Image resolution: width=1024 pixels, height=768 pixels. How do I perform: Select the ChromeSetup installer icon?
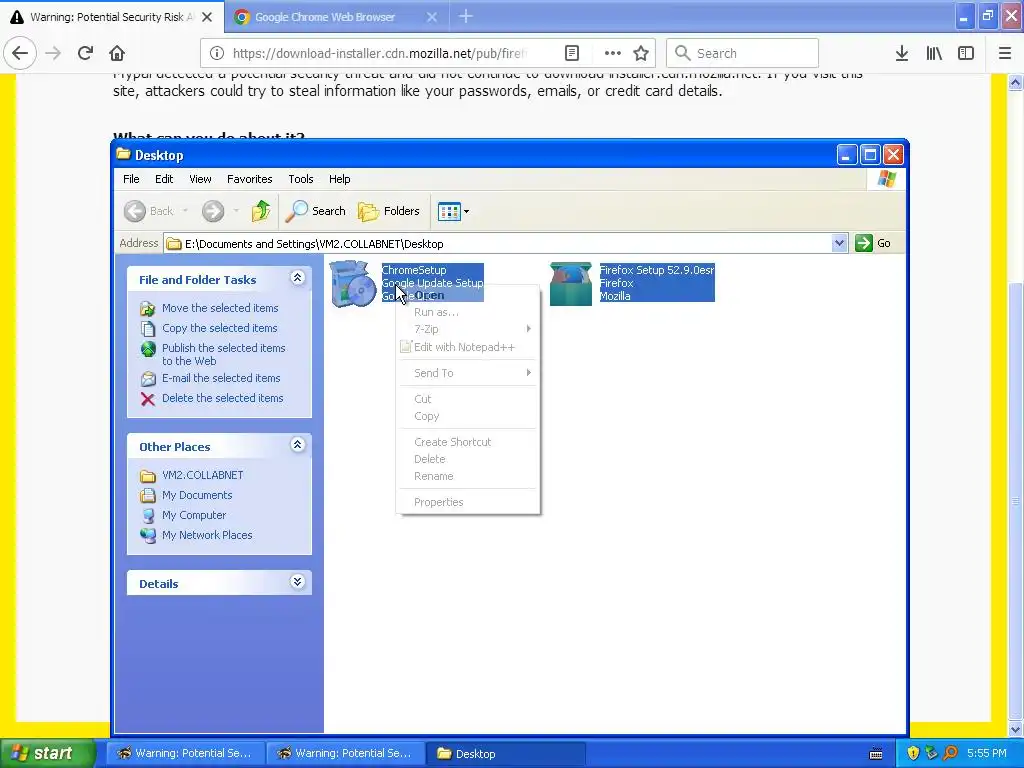(353, 283)
